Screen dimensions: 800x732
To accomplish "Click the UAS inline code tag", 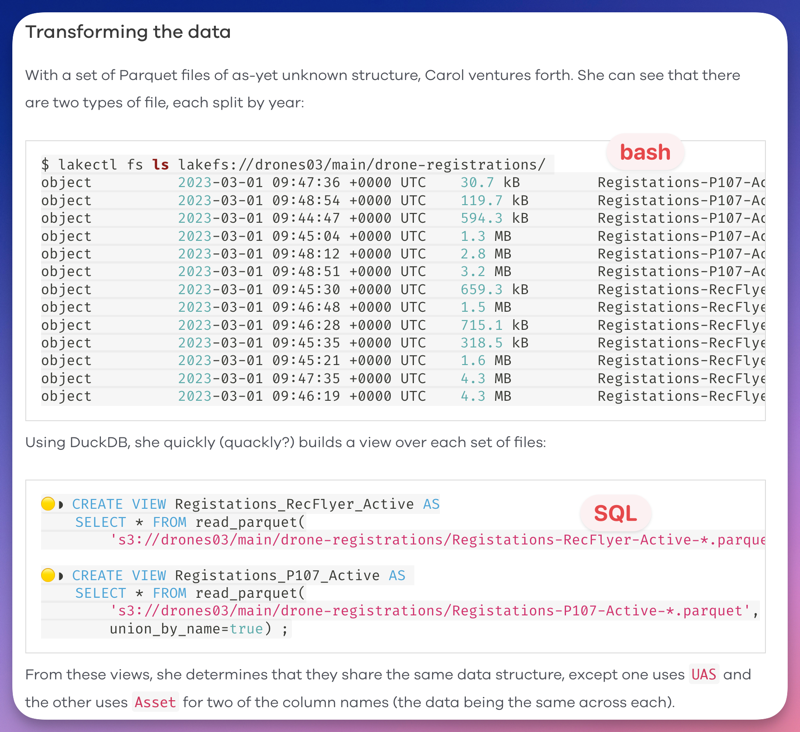I will click(704, 674).
